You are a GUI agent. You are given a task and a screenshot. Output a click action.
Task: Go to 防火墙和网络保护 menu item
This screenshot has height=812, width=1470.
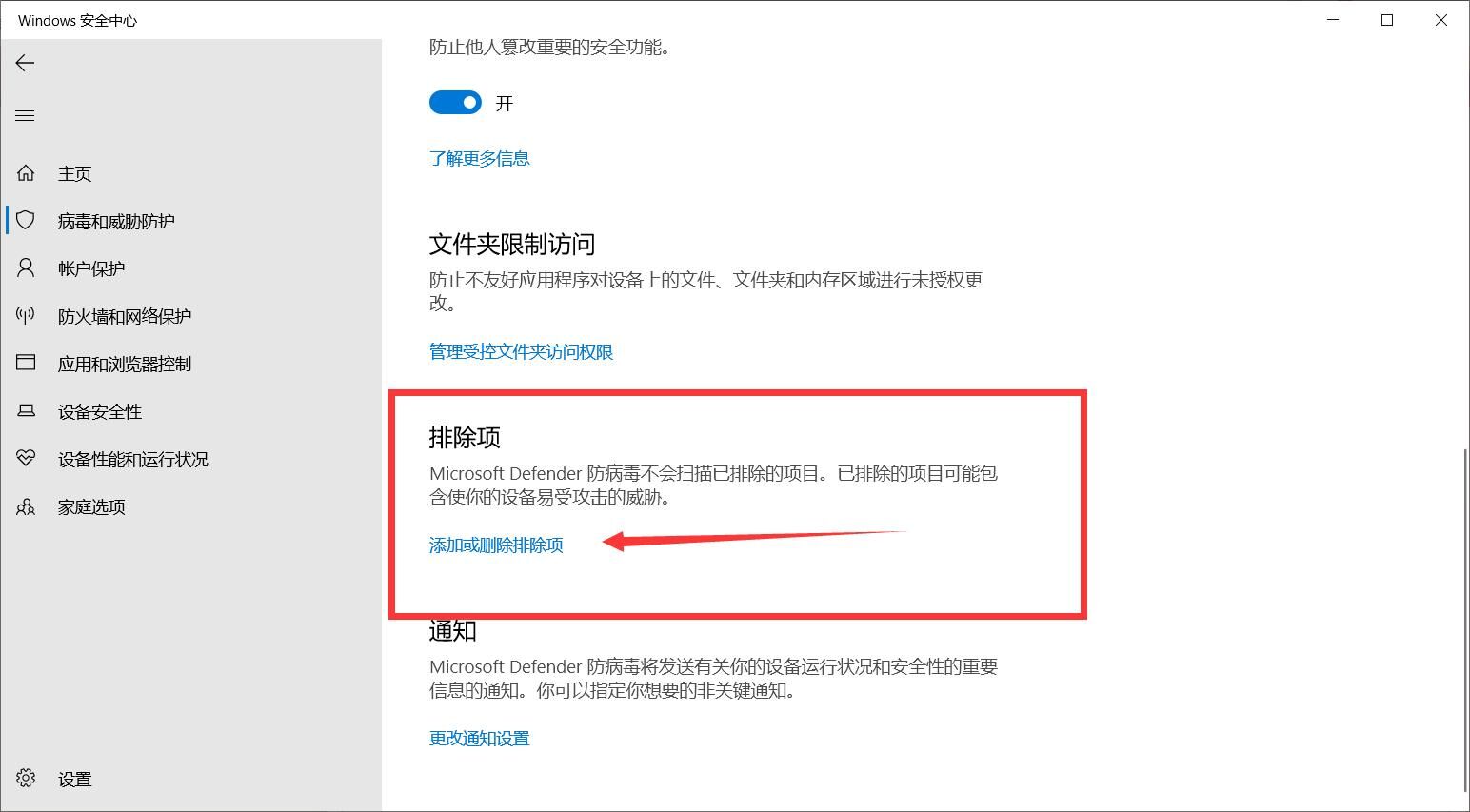tap(124, 316)
